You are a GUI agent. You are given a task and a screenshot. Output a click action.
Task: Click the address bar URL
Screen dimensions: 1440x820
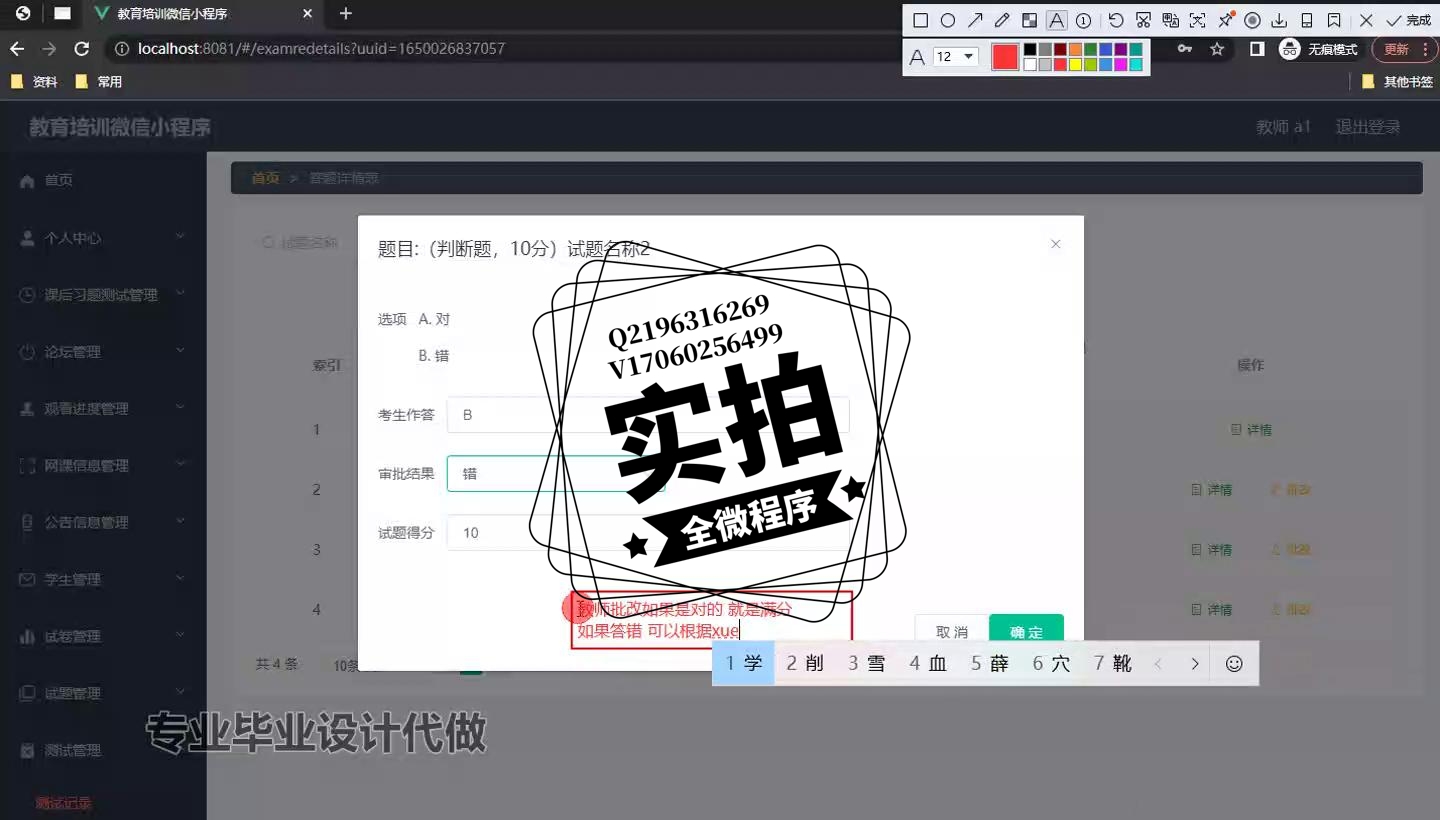click(321, 49)
